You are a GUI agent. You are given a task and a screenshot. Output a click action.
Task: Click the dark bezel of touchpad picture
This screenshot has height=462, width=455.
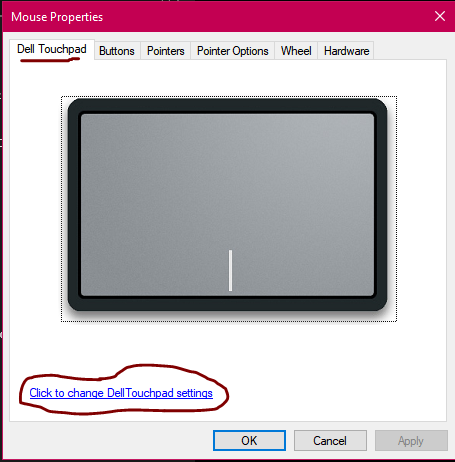click(x=227, y=105)
